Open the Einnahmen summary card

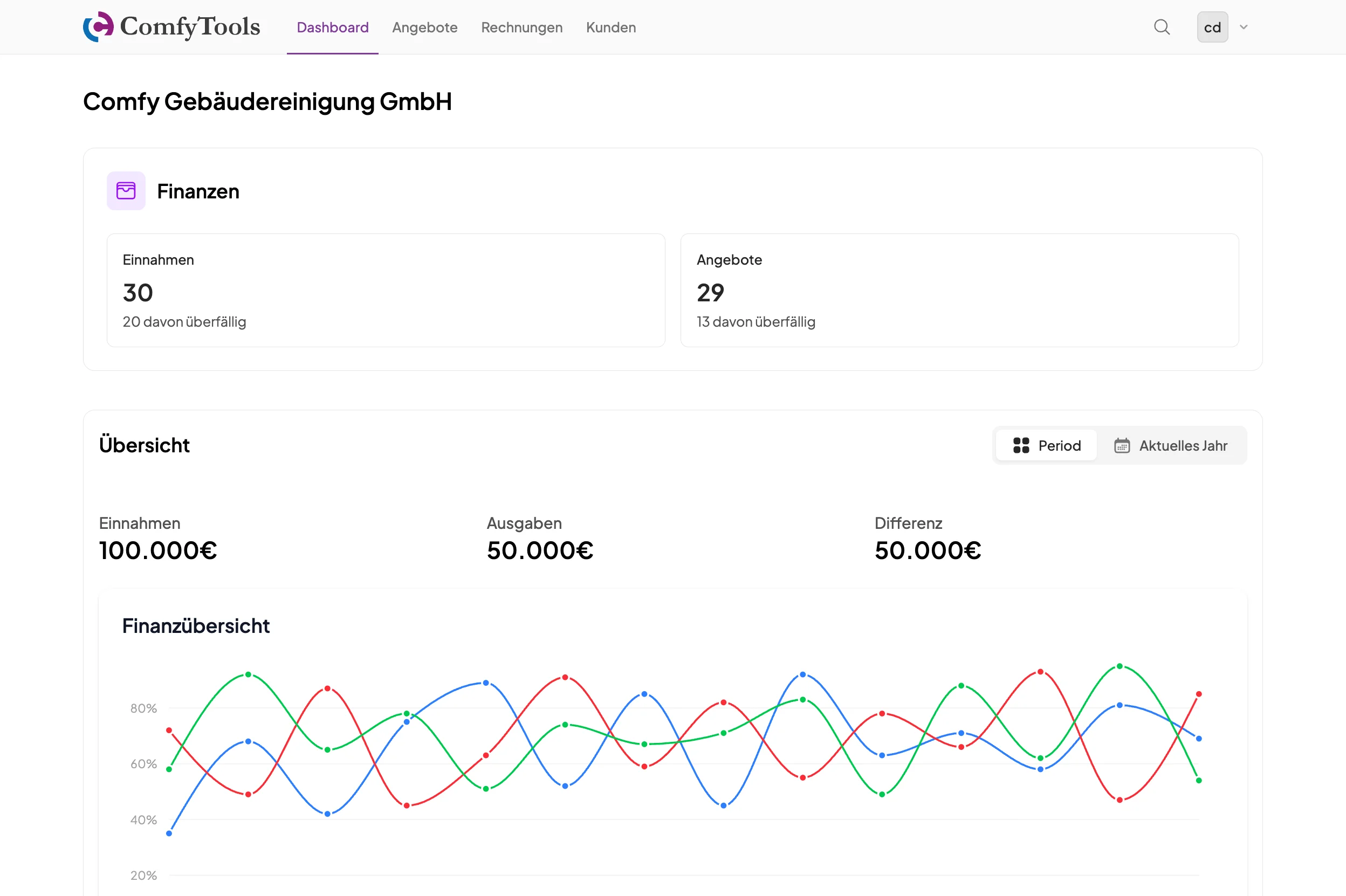point(386,290)
